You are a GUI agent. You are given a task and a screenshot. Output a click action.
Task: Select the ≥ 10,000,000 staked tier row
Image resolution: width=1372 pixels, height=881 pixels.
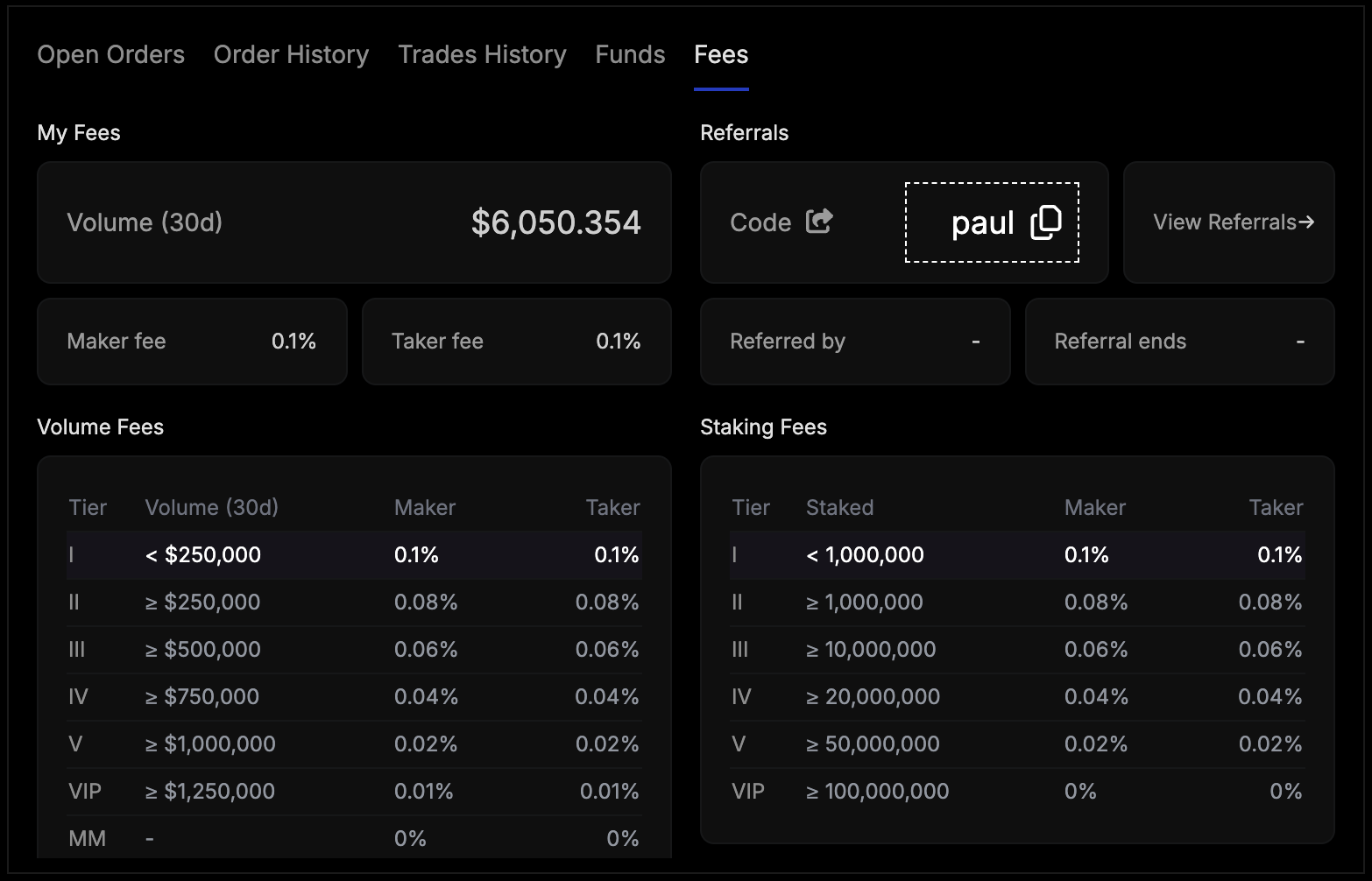click(1016, 650)
